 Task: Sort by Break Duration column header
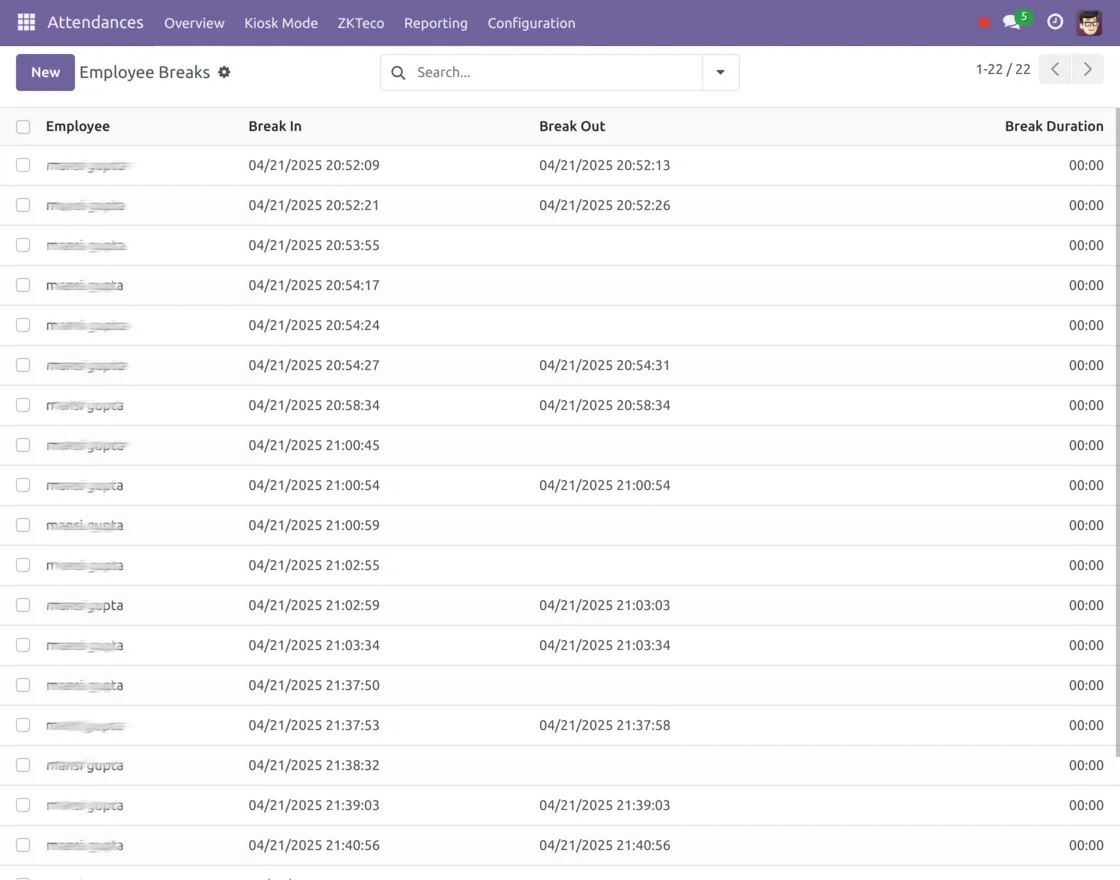point(1053,126)
